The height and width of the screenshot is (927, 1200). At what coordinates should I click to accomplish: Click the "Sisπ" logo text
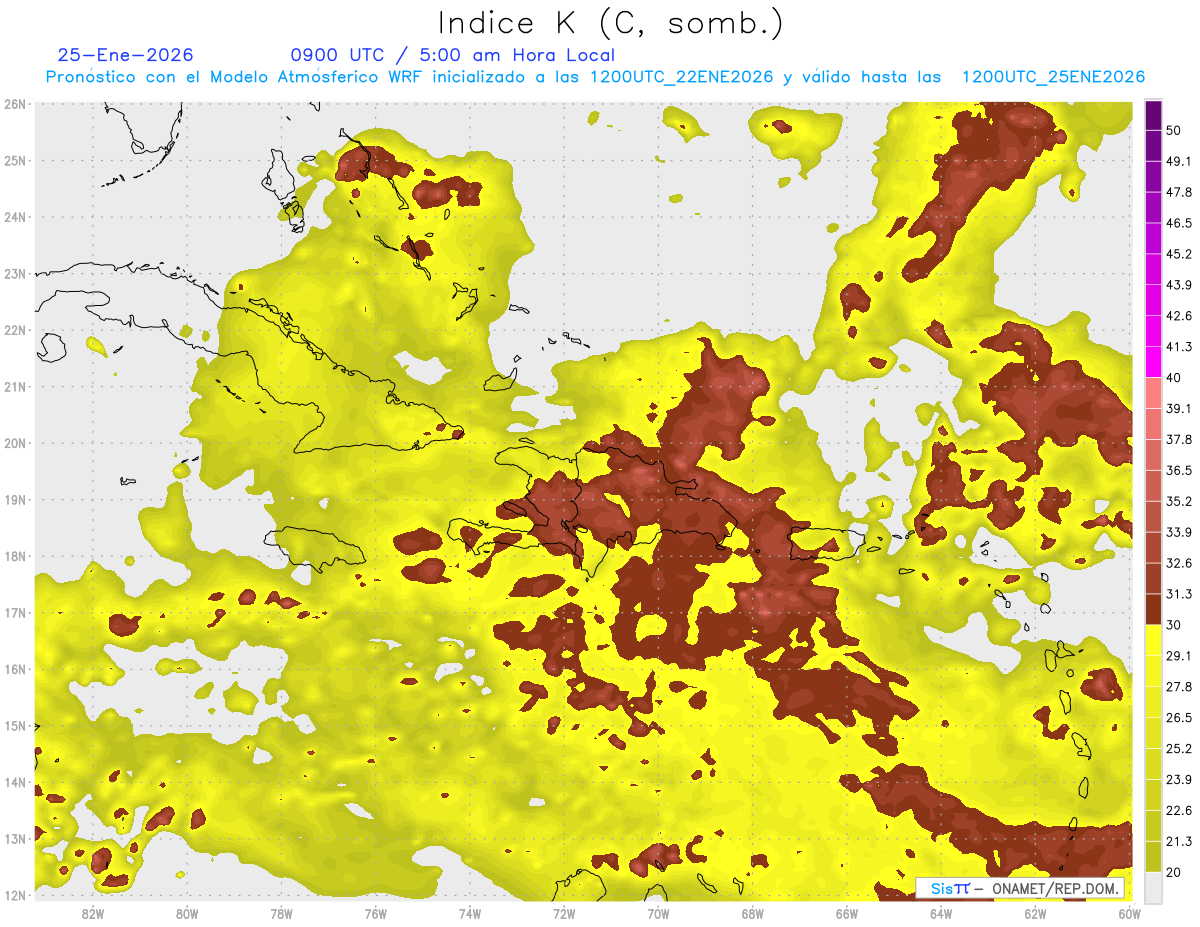(949, 888)
